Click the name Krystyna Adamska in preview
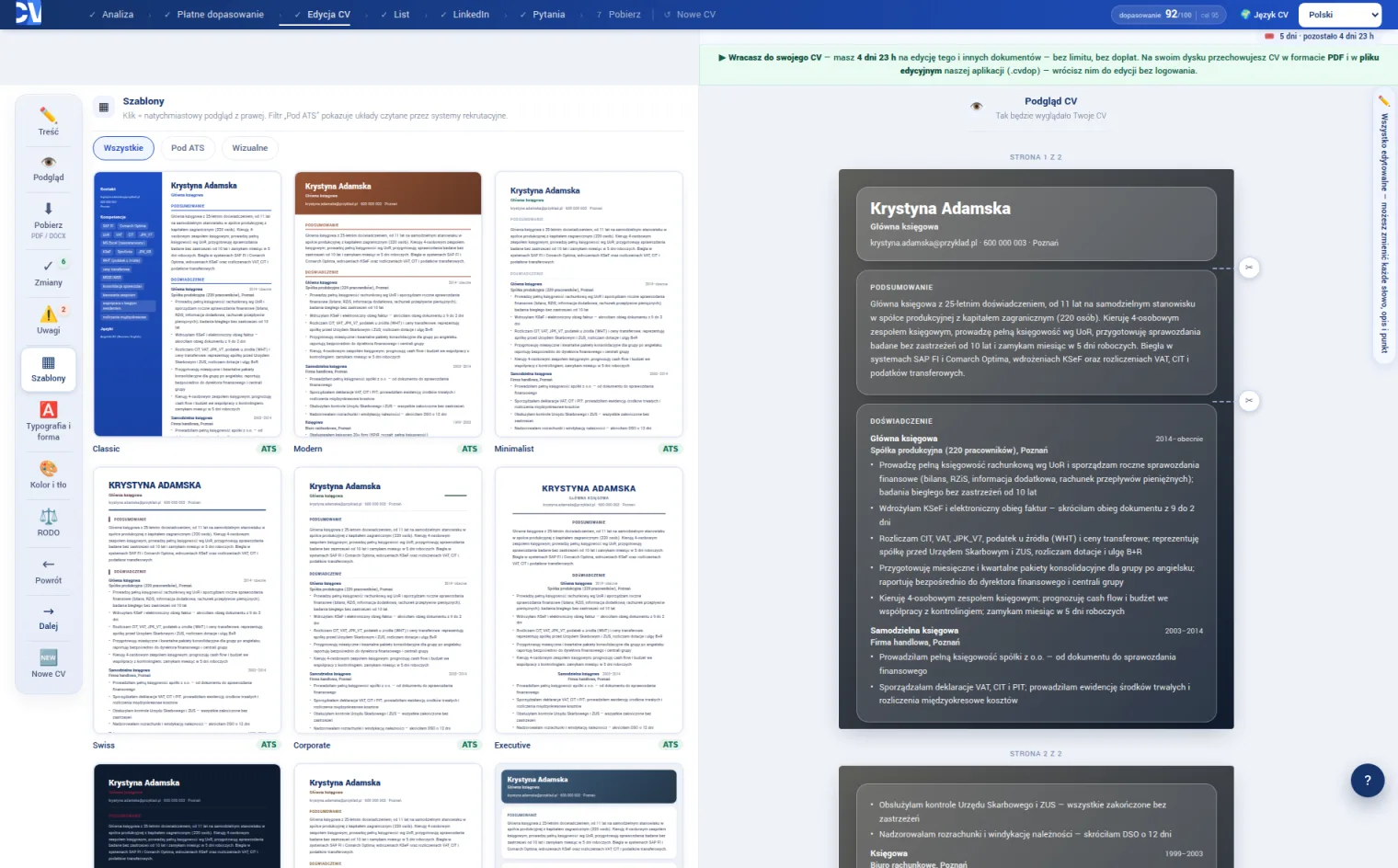This screenshot has width=1398, height=868. [940, 209]
